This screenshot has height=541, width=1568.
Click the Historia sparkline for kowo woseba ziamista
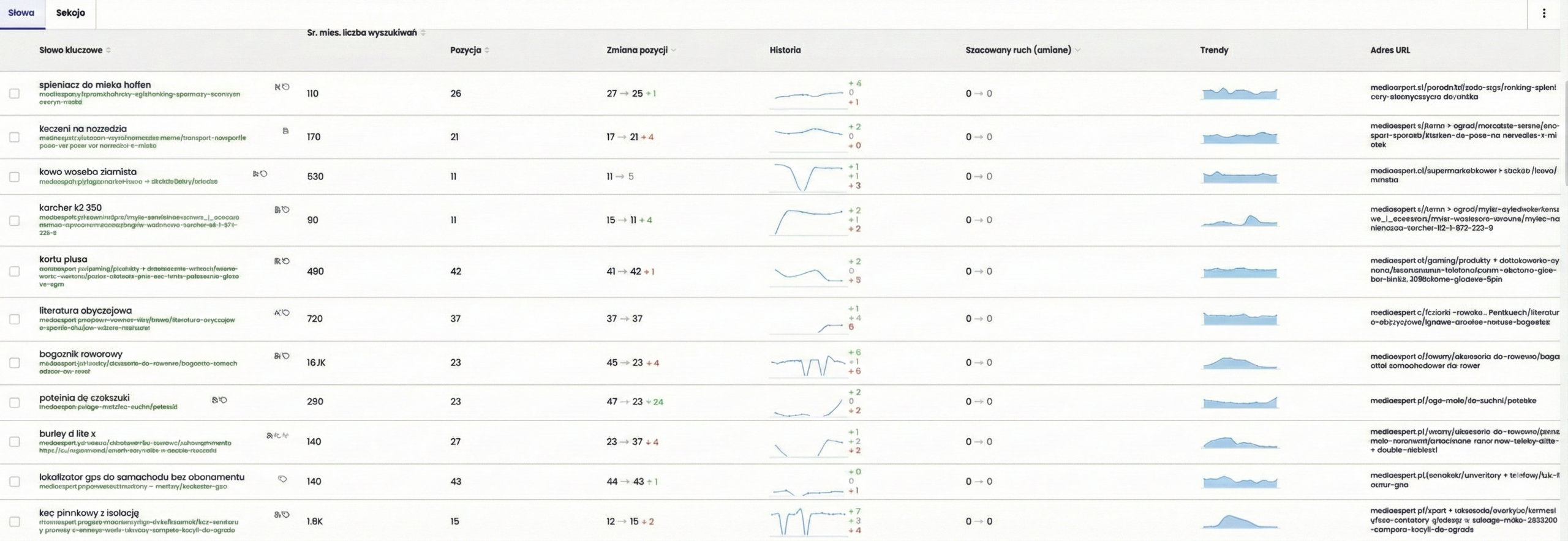(x=809, y=177)
